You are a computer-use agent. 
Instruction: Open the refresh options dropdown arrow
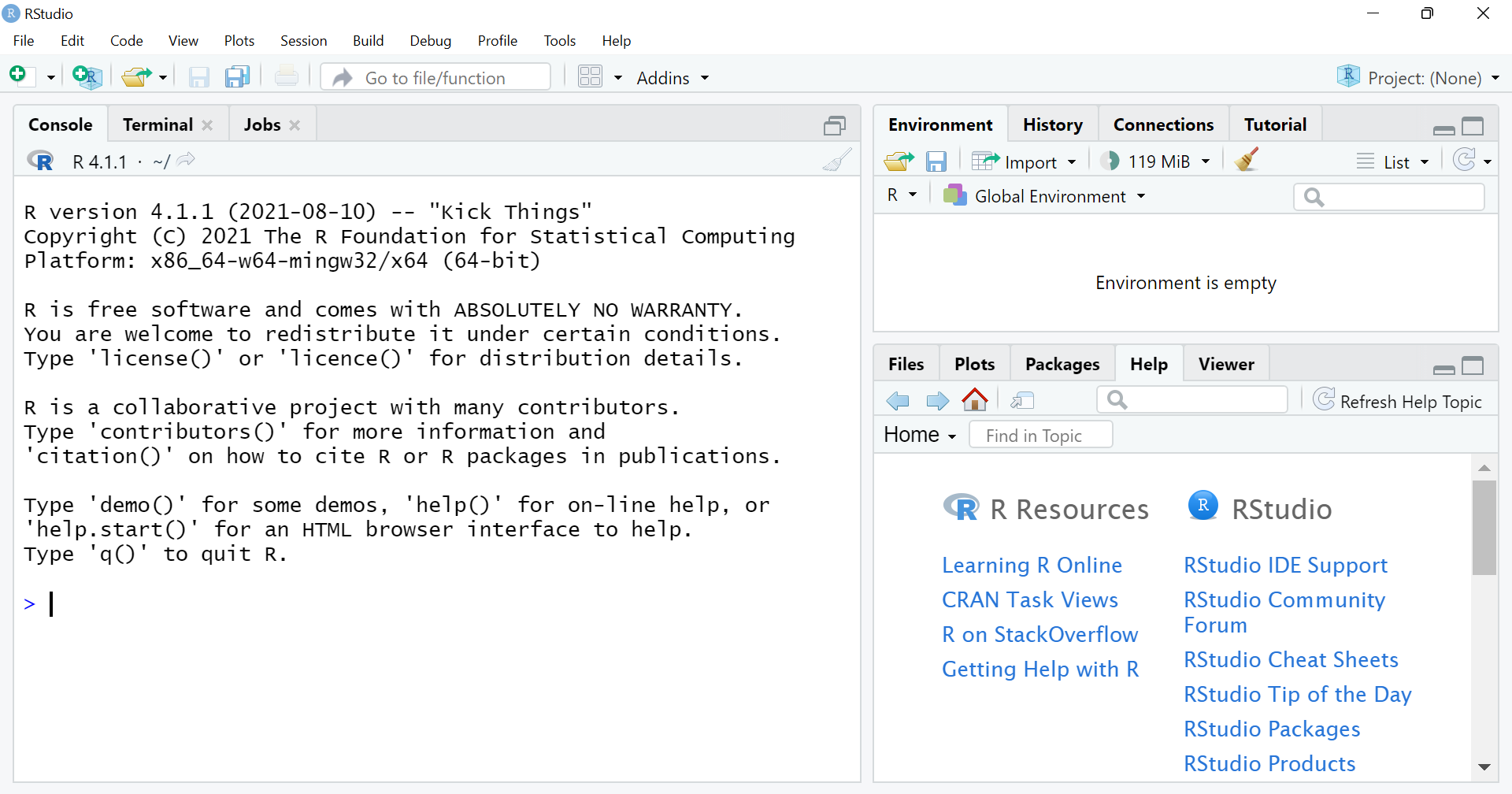(1488, 161)
